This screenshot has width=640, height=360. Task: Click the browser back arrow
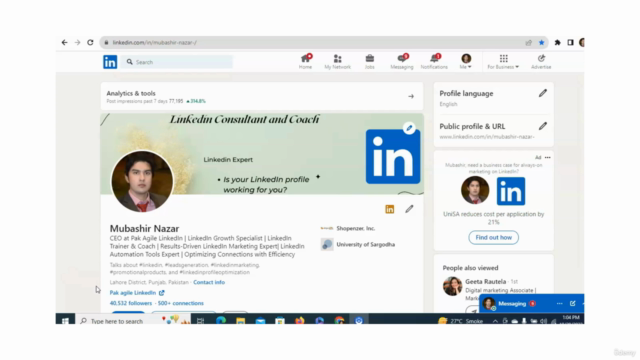tap(64, 42)
